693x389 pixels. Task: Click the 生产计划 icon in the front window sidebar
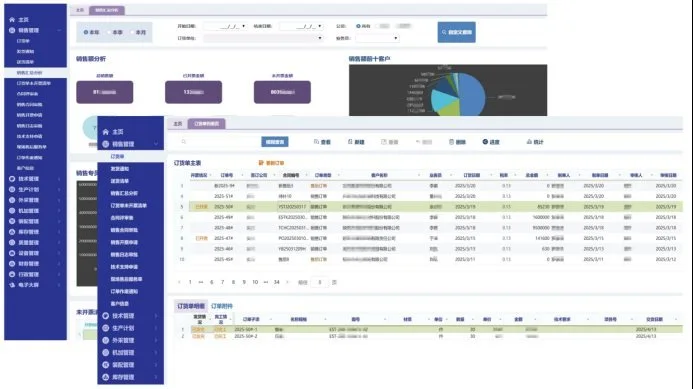pos(106,328)
